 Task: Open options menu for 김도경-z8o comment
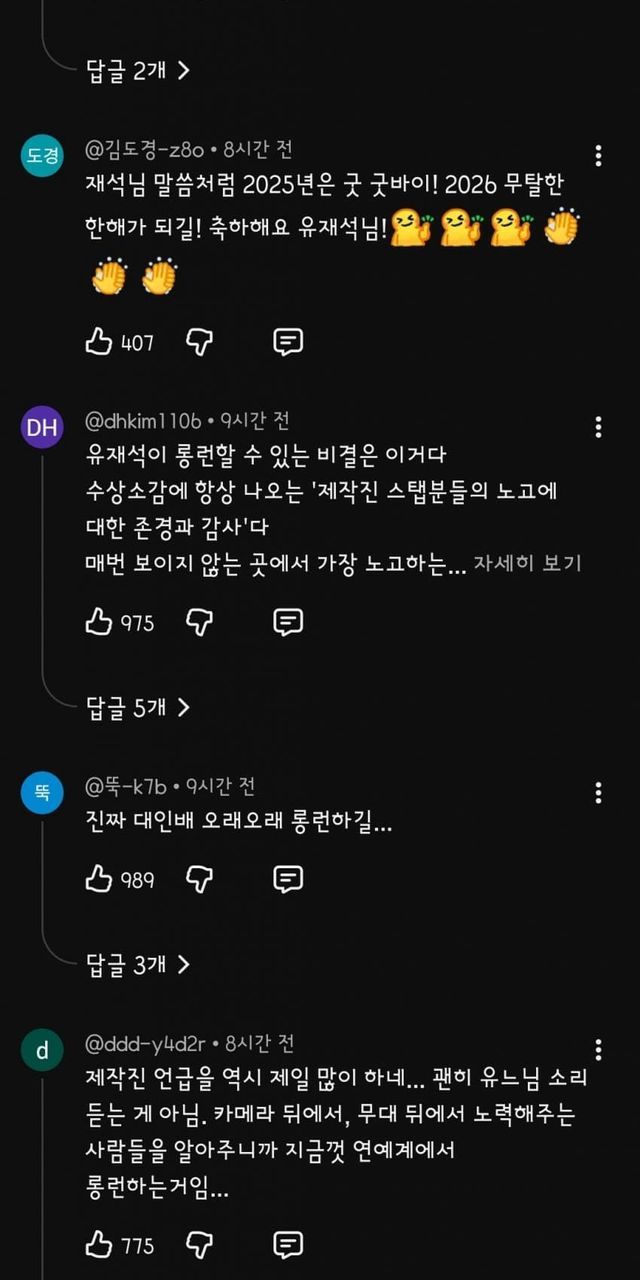pyautogui.click(x=598, y=156)
